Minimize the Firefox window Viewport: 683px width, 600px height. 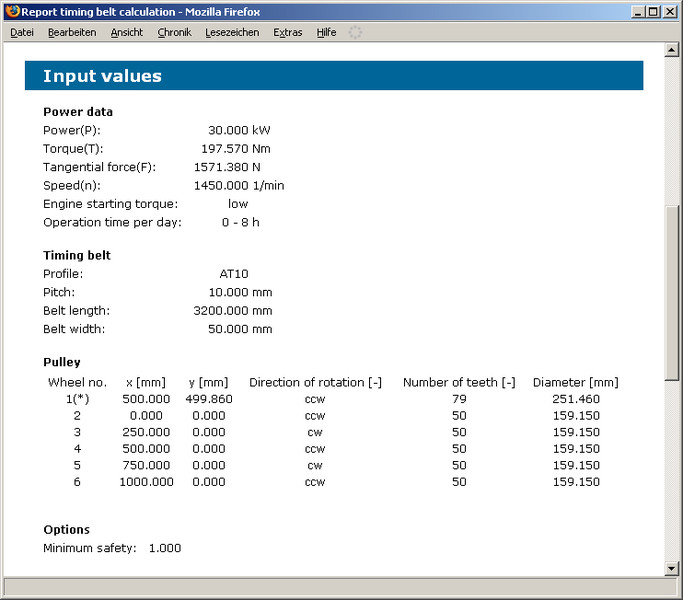[x=637, y=11]
